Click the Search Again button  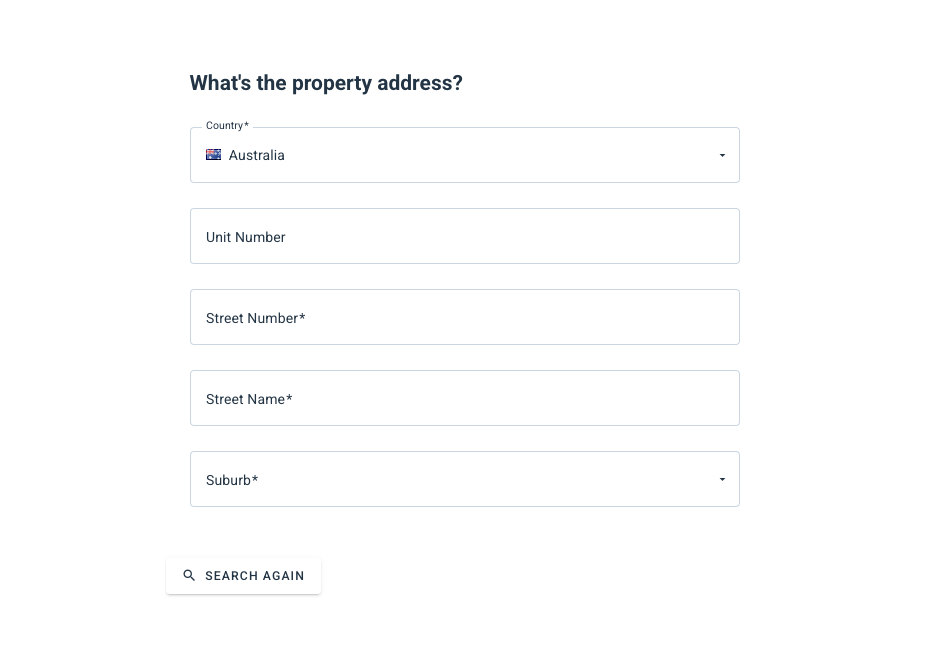pos(244,576)
